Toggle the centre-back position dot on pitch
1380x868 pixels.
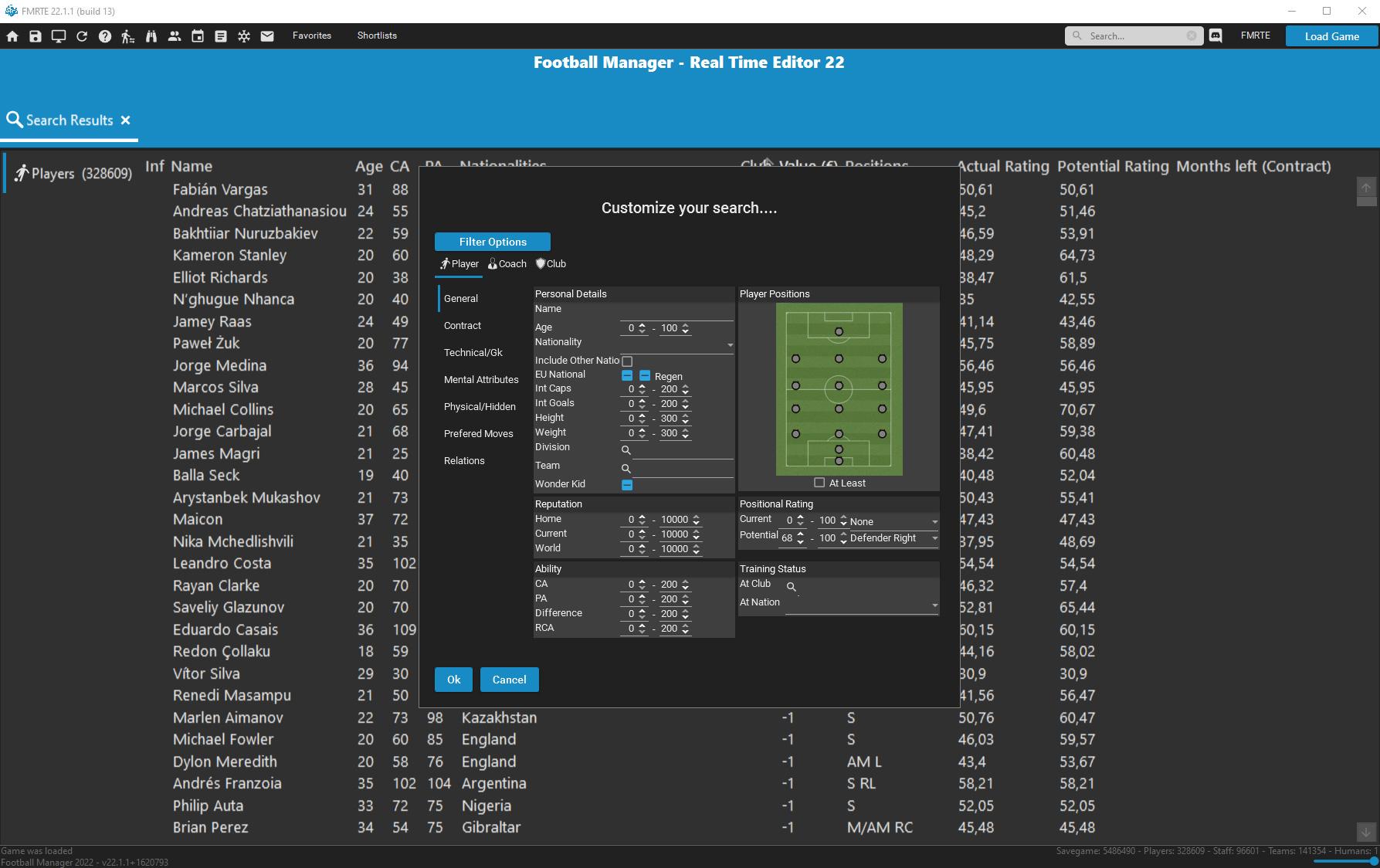[839, 434]
